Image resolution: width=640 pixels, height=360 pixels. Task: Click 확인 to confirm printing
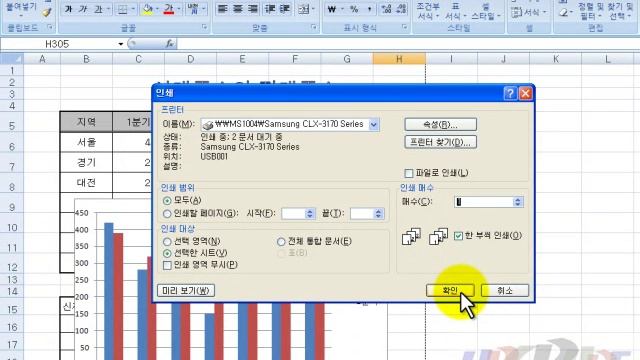click(x=450, y=291)
